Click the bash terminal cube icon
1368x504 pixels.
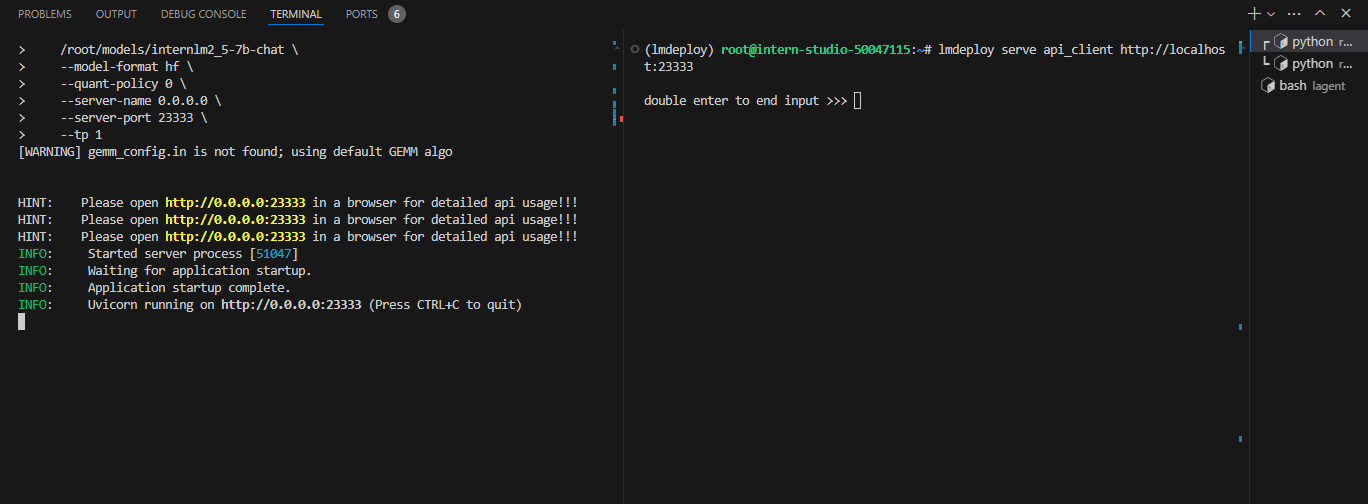pyautogui.click(x=1267, y=86)
